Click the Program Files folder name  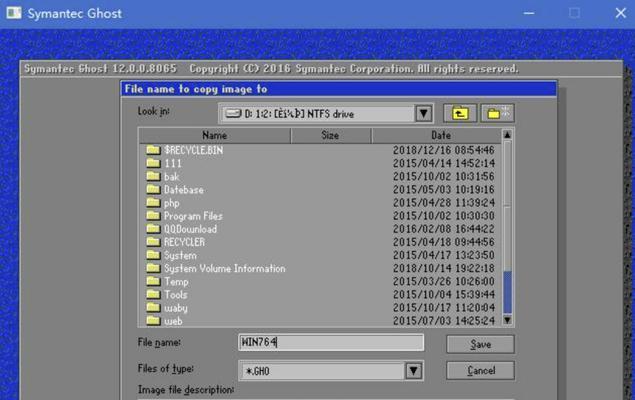[193, 216]
